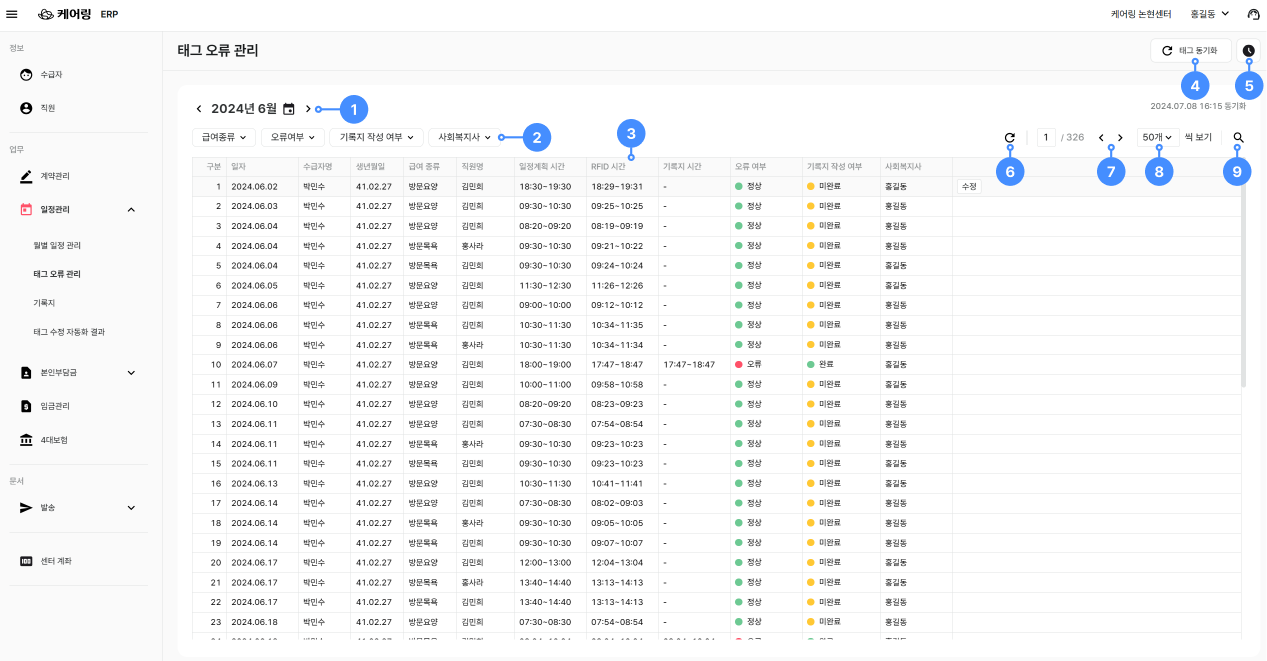Change rows per page from 50개

point(1158,137)
